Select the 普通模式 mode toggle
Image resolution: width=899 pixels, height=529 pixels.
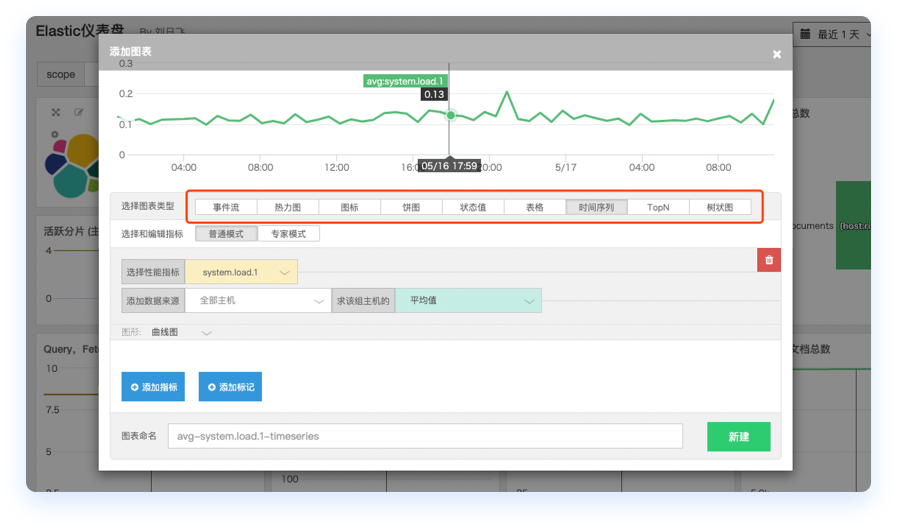226,234
